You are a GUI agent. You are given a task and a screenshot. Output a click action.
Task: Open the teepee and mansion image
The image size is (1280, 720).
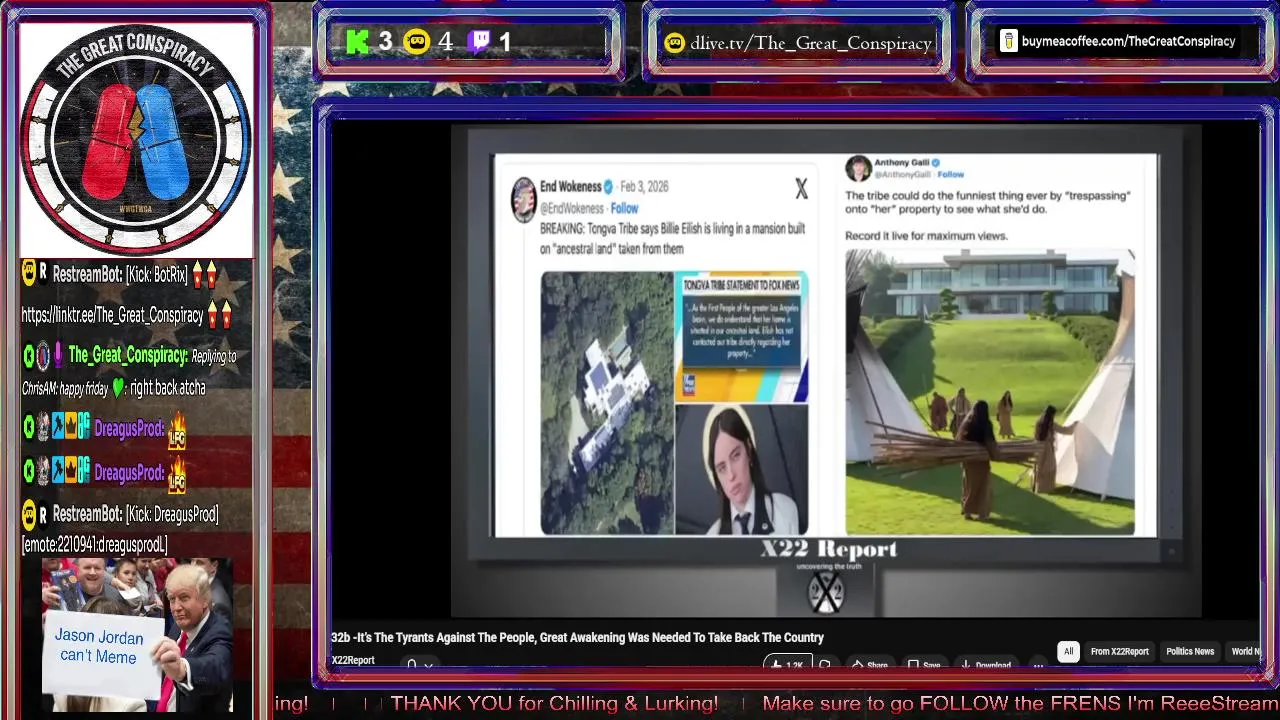(x=990, y=392)
